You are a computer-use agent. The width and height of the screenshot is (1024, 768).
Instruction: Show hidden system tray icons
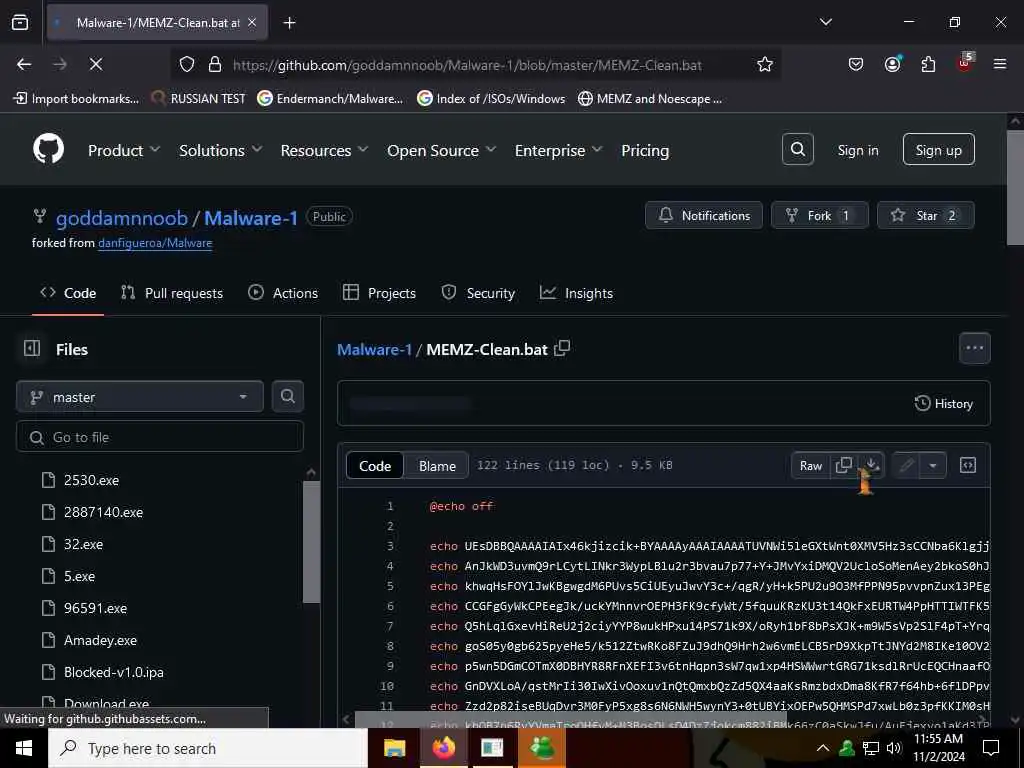pos(823,748)
